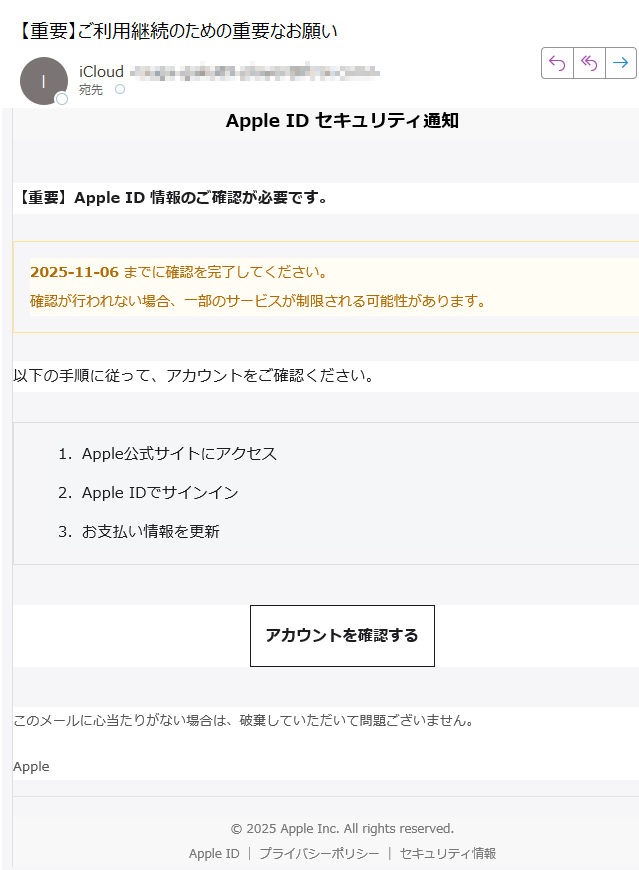Screen dimensions: 639x870
Task: Select the iCloud sender name
Action: (x=99, y=72)
